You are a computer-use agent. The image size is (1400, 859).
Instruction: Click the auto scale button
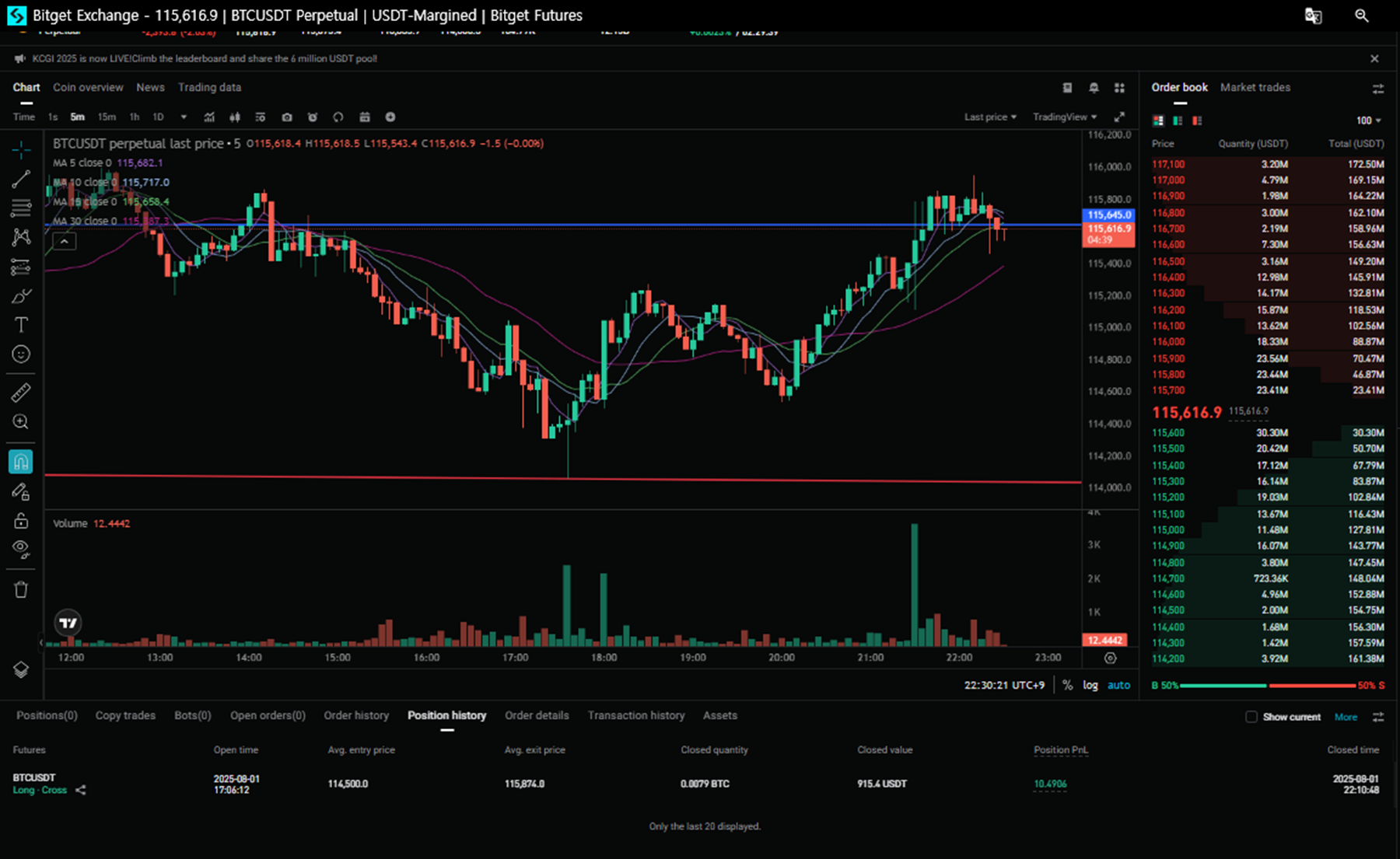pyautogui.click(x=1119, y=685)
